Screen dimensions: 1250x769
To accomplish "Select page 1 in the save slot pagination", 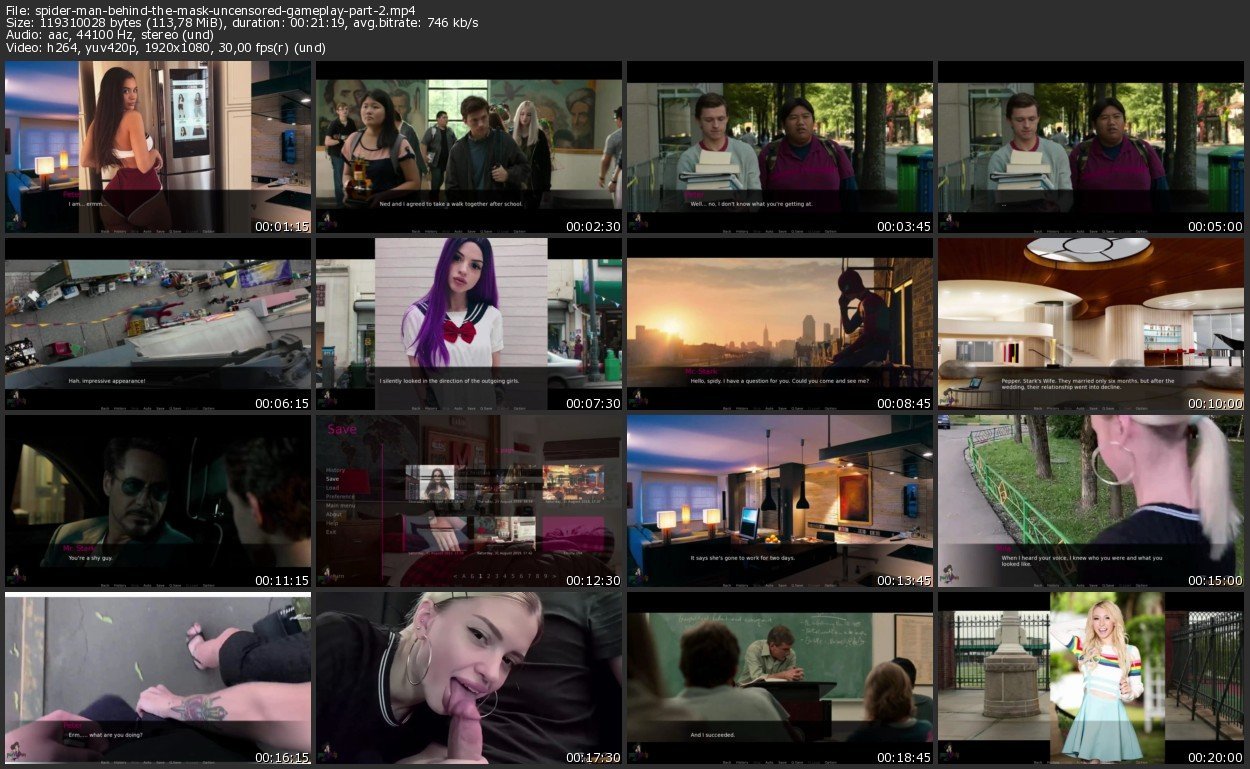I will coord(480,576).
